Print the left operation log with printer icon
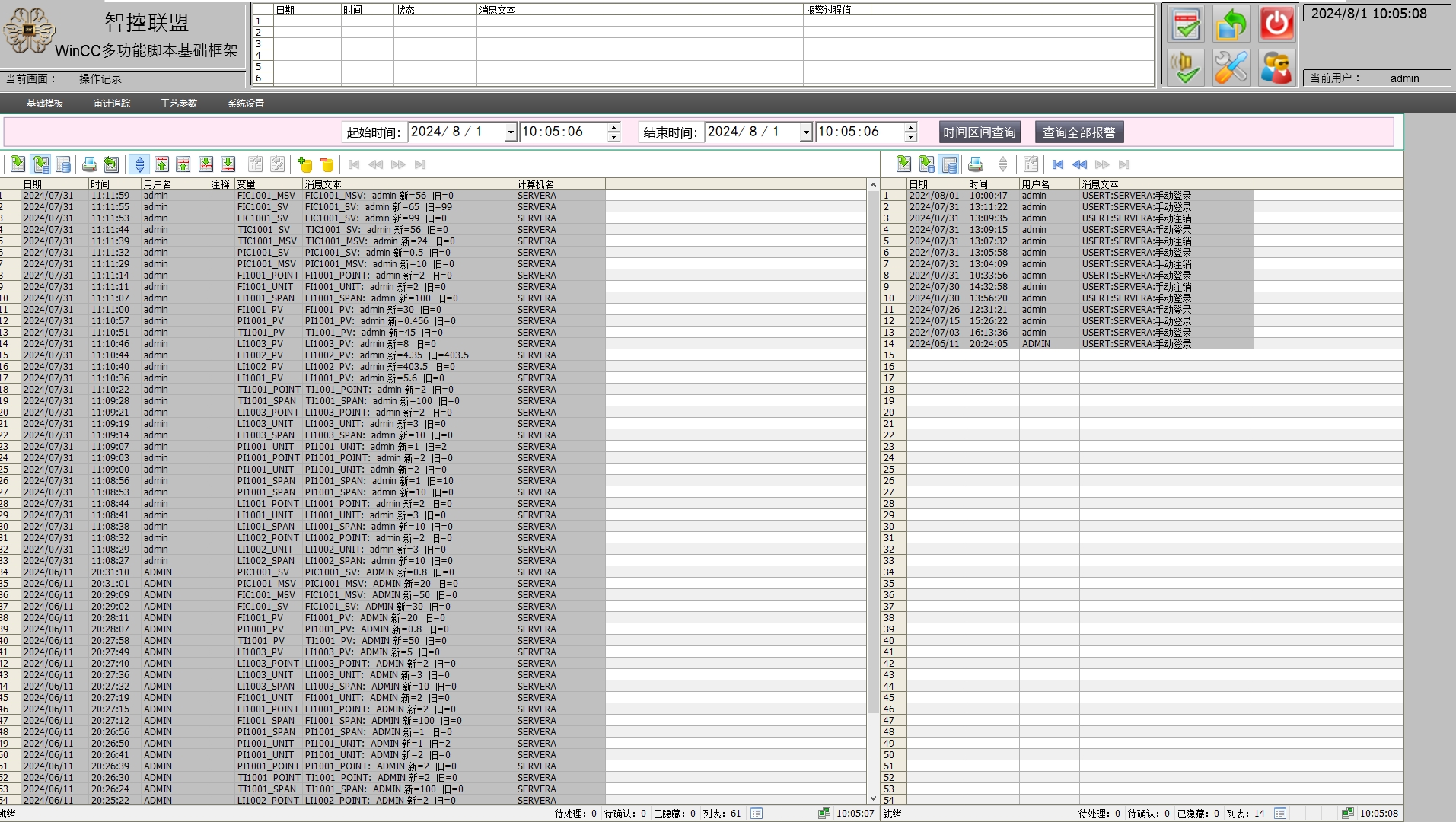Screen dimensions: 1456x822 click(x=89, y=164)
